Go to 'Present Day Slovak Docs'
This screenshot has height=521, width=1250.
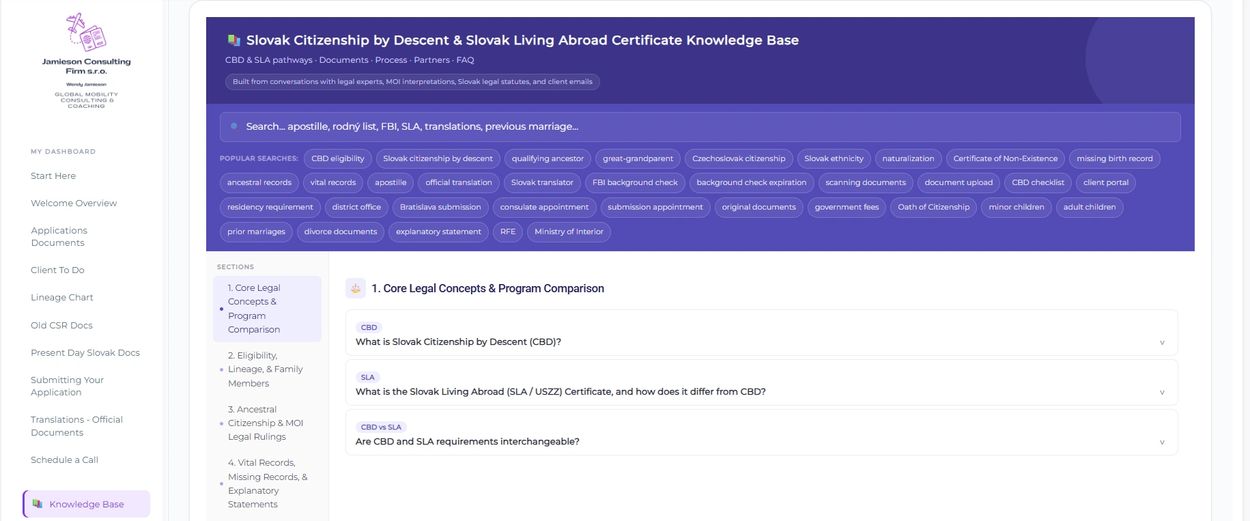(85, 352)
